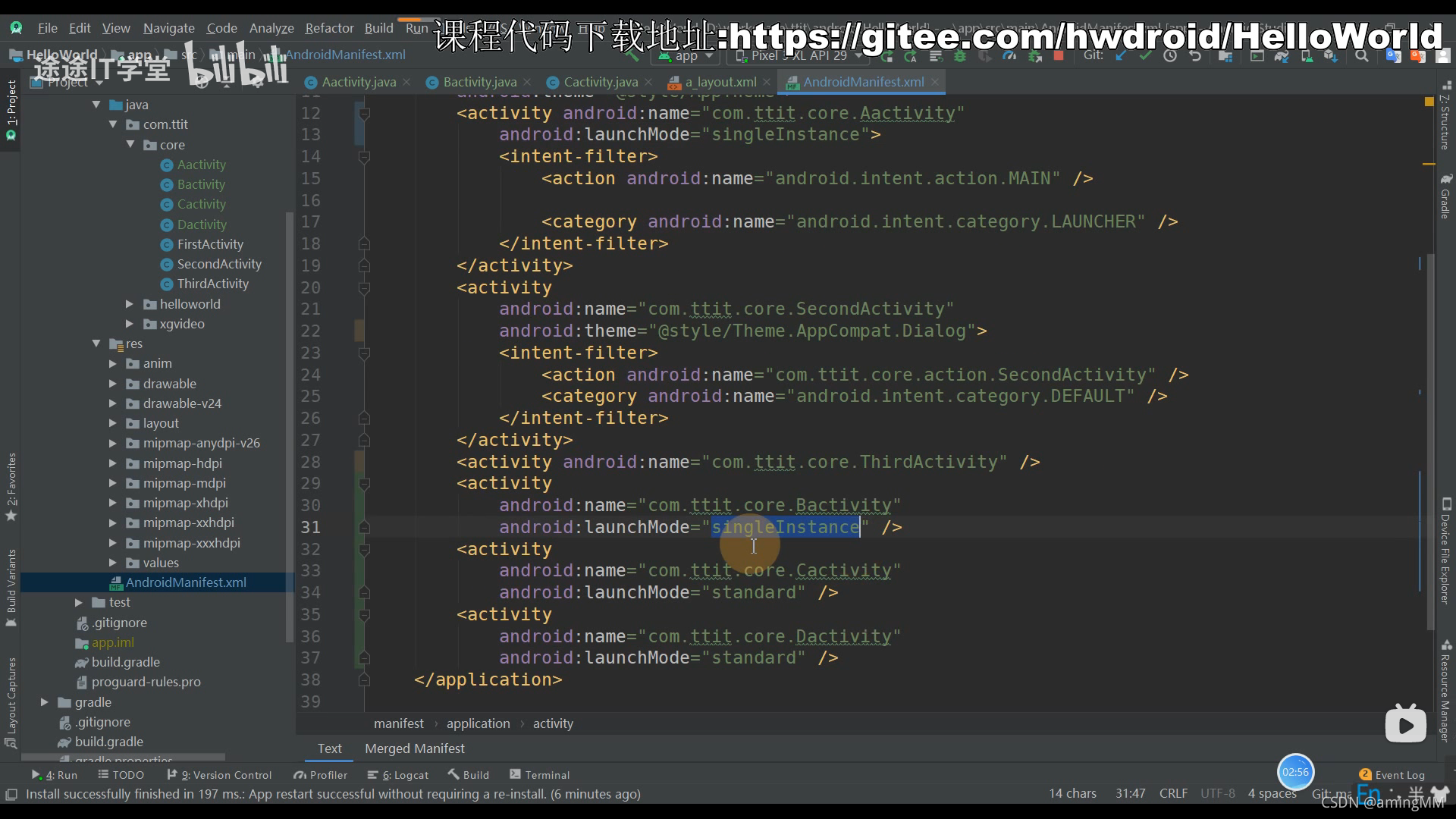Collapse the res folder node
The image size is (1456, 819).
pos(96,344)
